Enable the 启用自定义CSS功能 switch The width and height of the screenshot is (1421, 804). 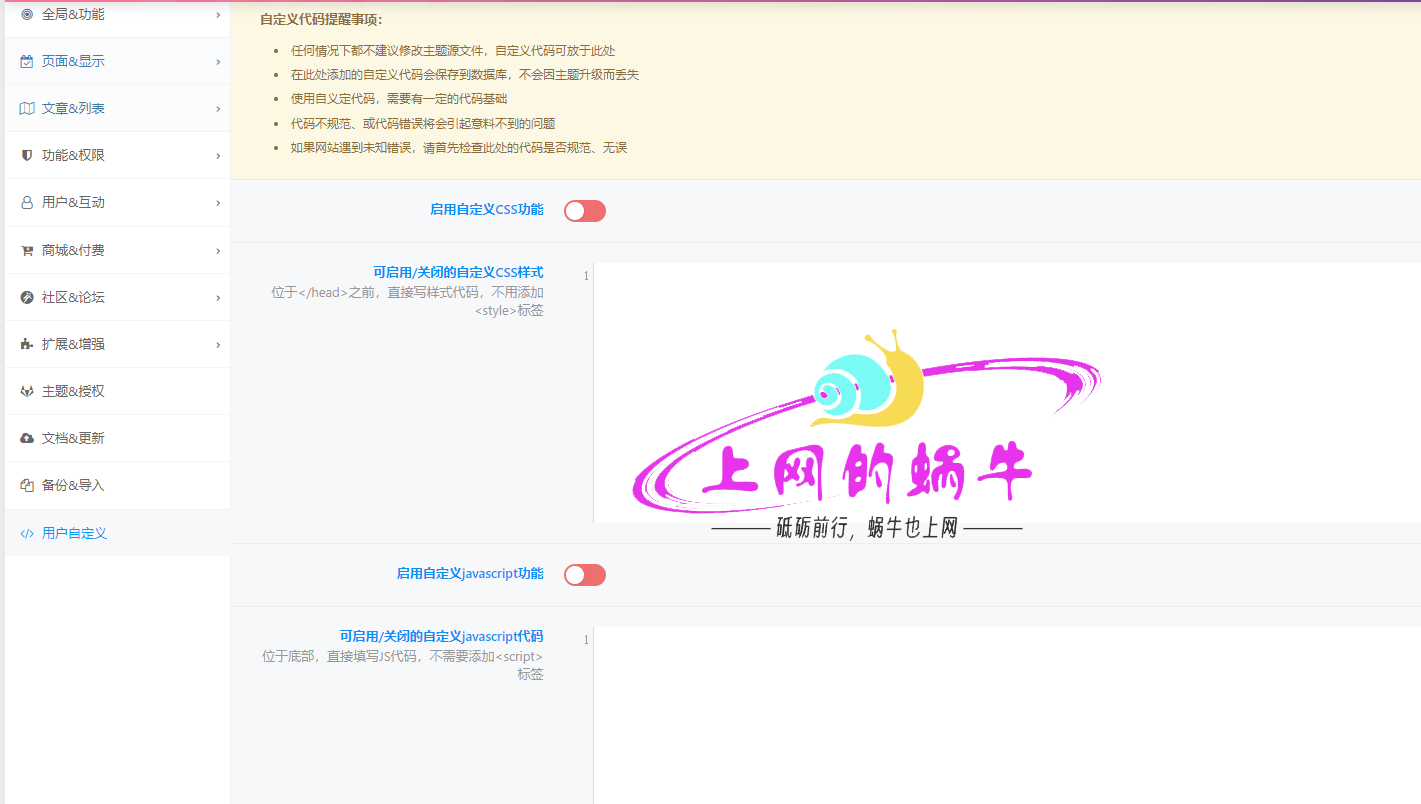click(x=585, y=210)
